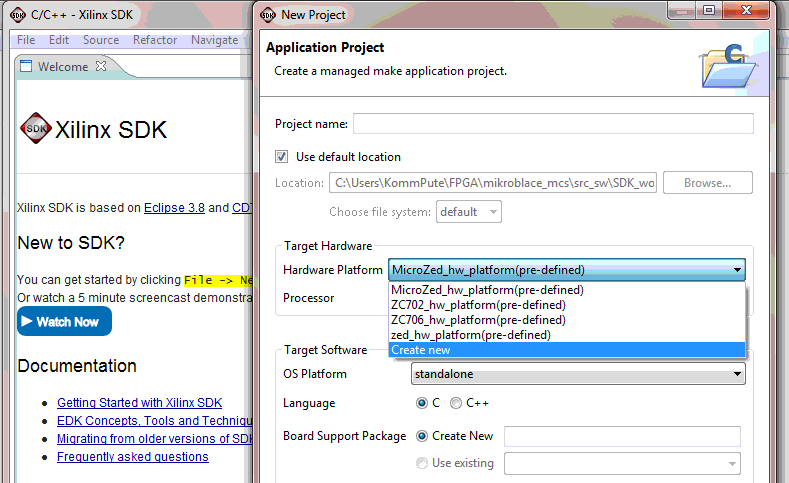789x483 pixels.
Task: Collapse the Hardware Platform dropdown
Action: point(737,270)
